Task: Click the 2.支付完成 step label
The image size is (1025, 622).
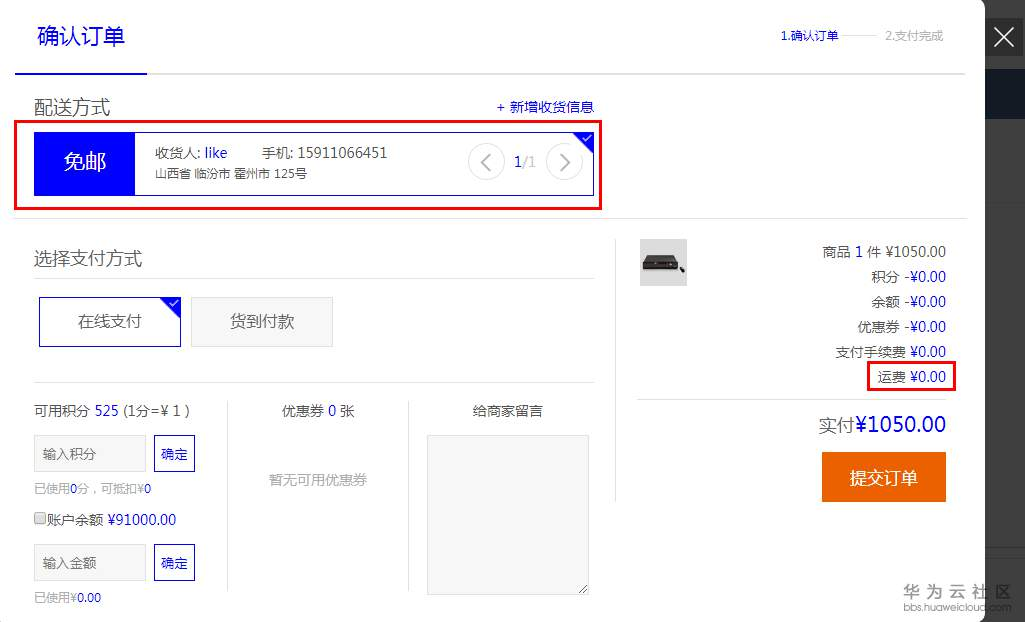Action: click(x=914, y=36)
